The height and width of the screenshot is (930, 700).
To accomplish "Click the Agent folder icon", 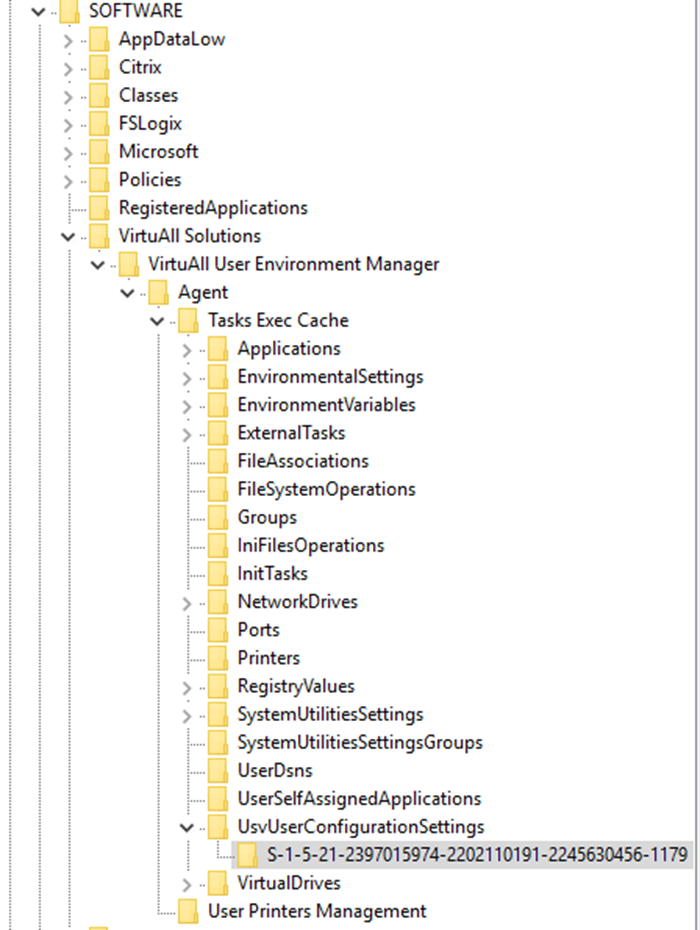I will (x=158, y=292).
